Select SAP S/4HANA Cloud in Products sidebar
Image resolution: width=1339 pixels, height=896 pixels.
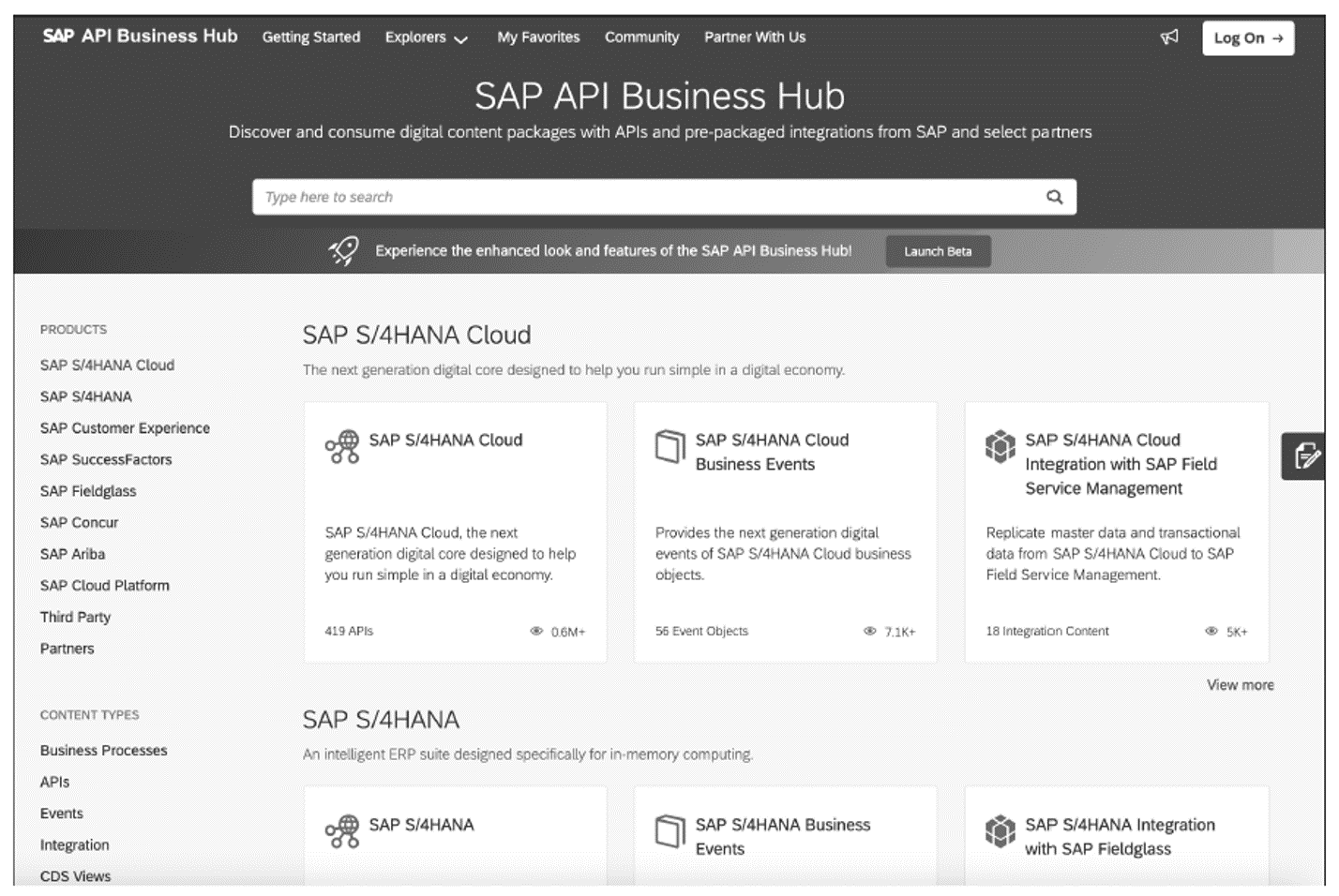(107, 366)
